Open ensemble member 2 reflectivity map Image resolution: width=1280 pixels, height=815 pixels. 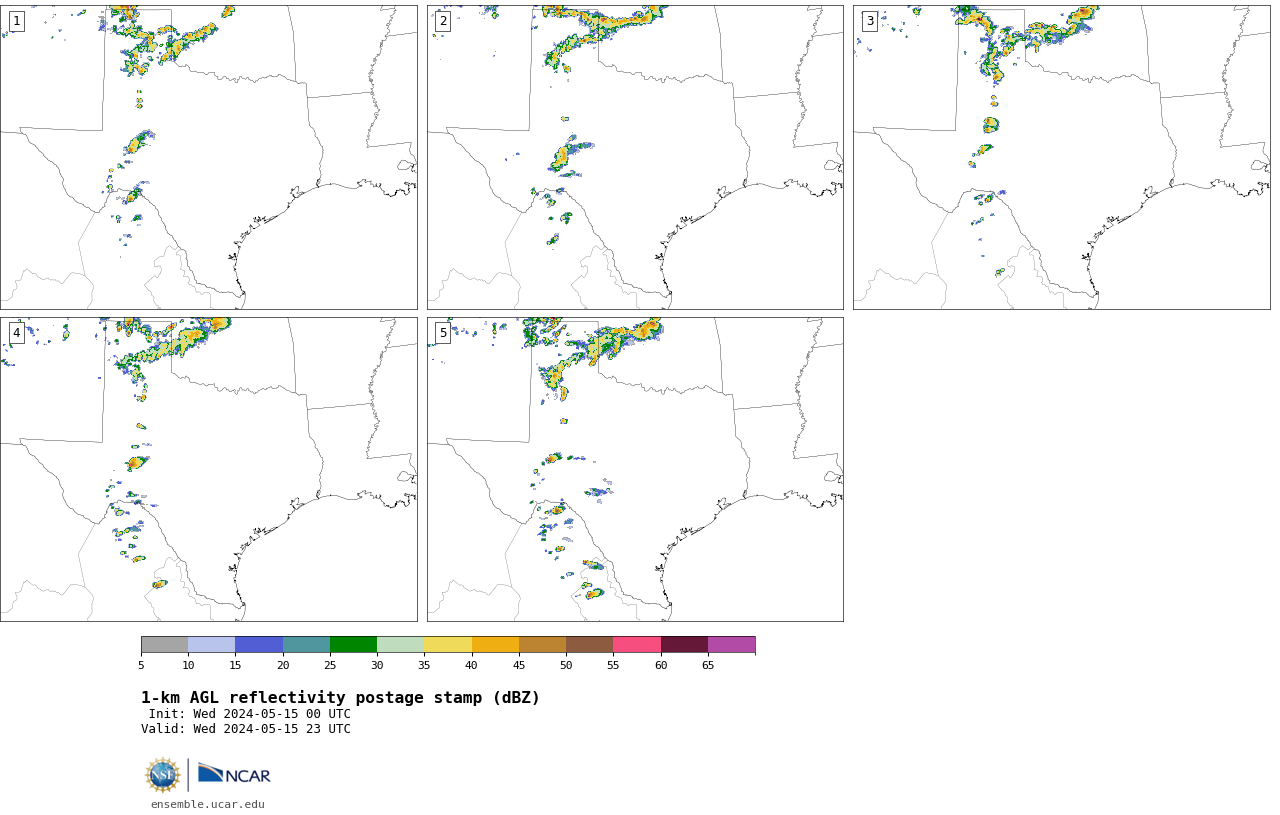coord(635,157)
